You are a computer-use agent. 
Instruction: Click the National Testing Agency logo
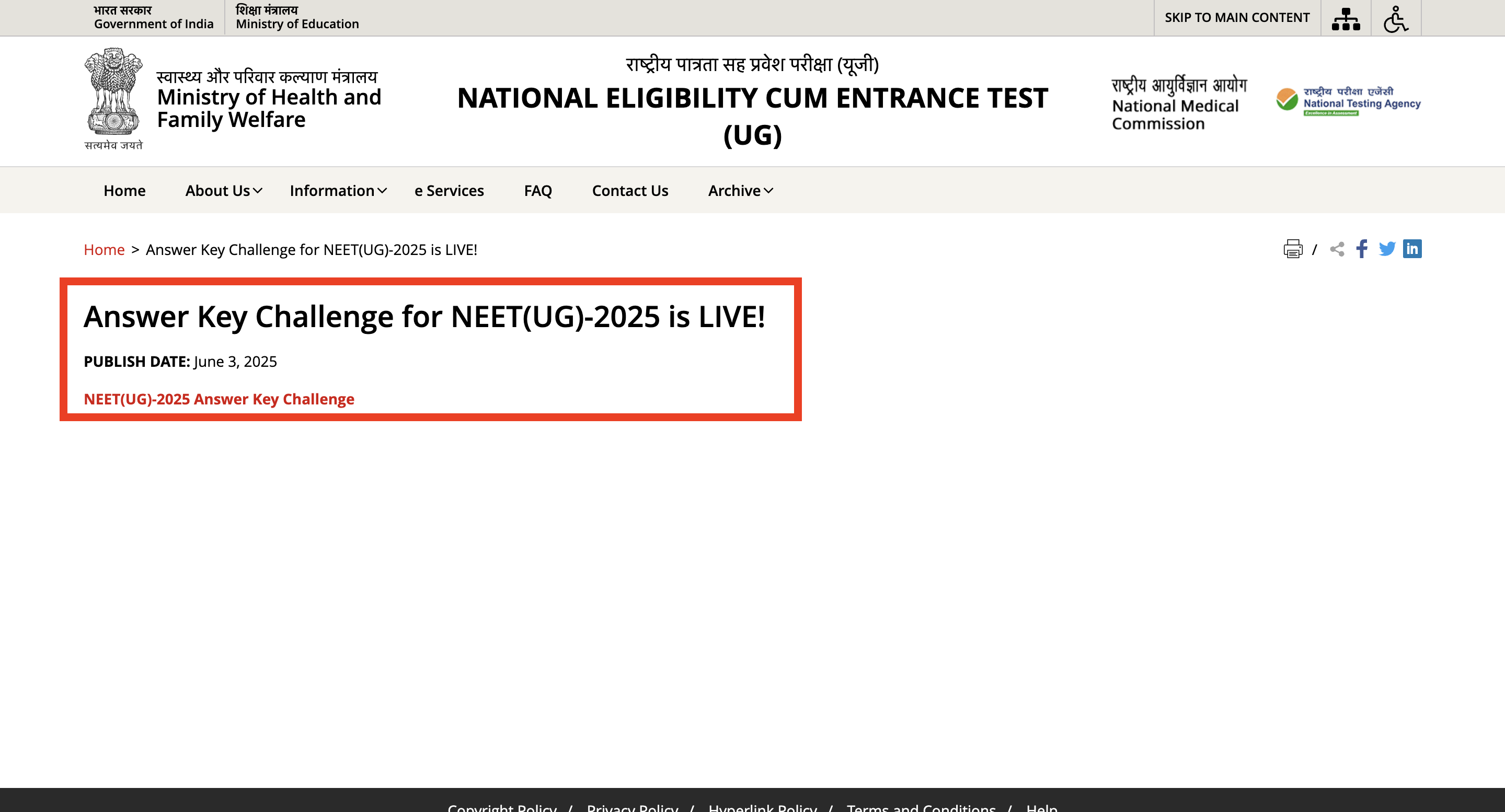[x=1348, y=102]
